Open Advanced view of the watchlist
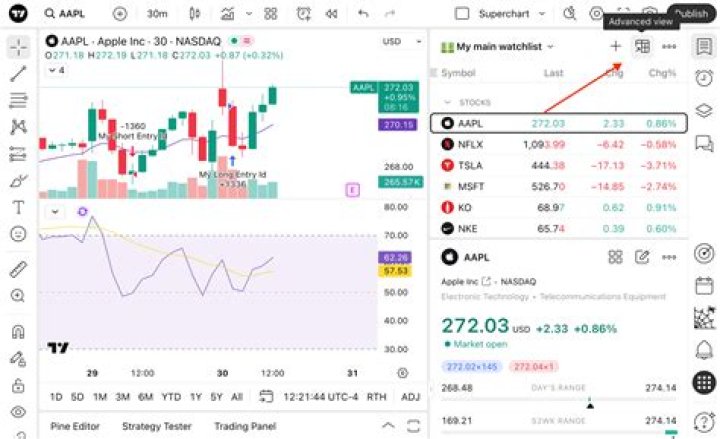 coord(642,46)
